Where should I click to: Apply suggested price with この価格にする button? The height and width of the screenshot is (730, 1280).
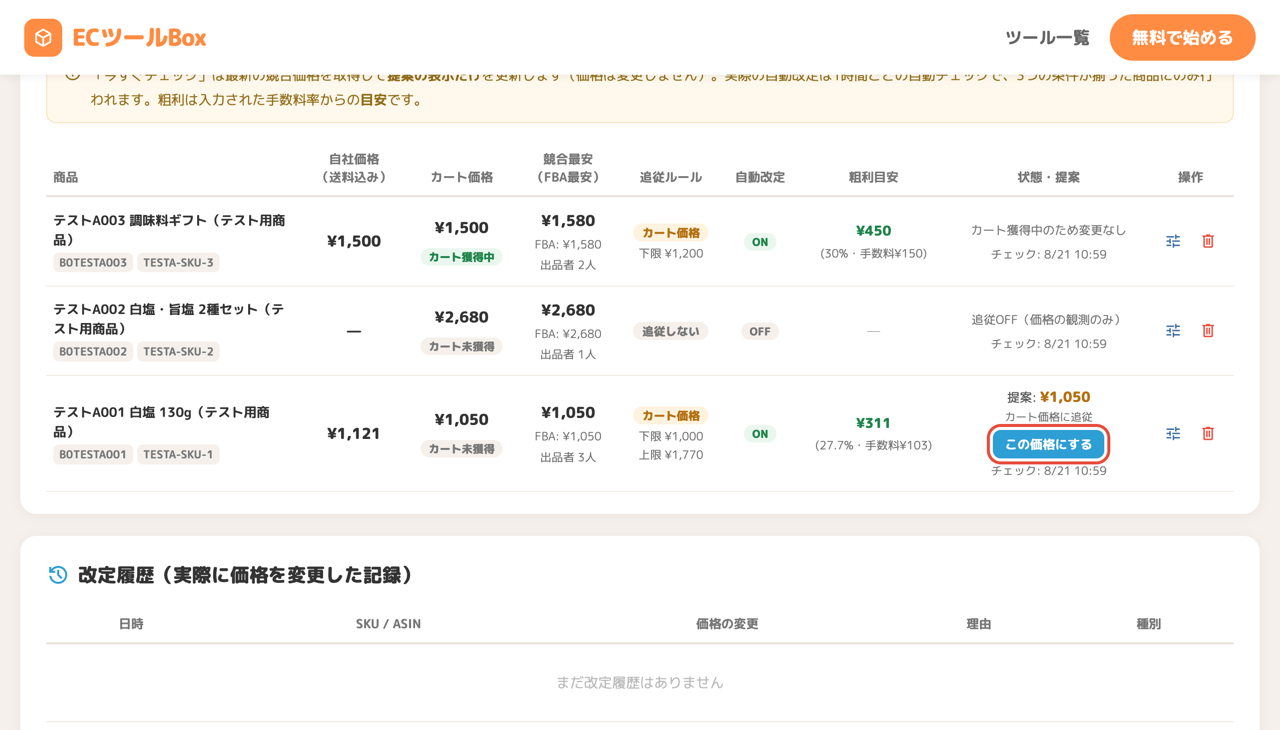point(1048,444)
